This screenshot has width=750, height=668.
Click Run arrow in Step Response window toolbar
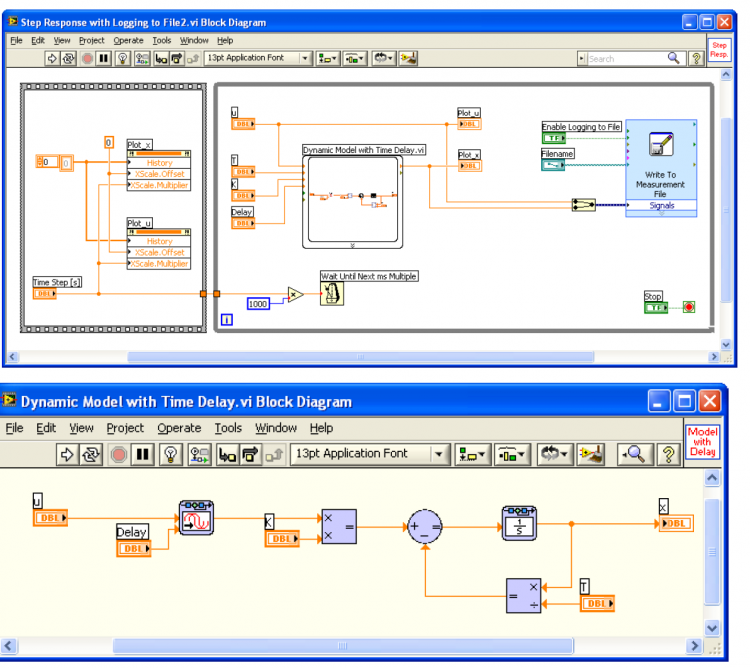52,58
